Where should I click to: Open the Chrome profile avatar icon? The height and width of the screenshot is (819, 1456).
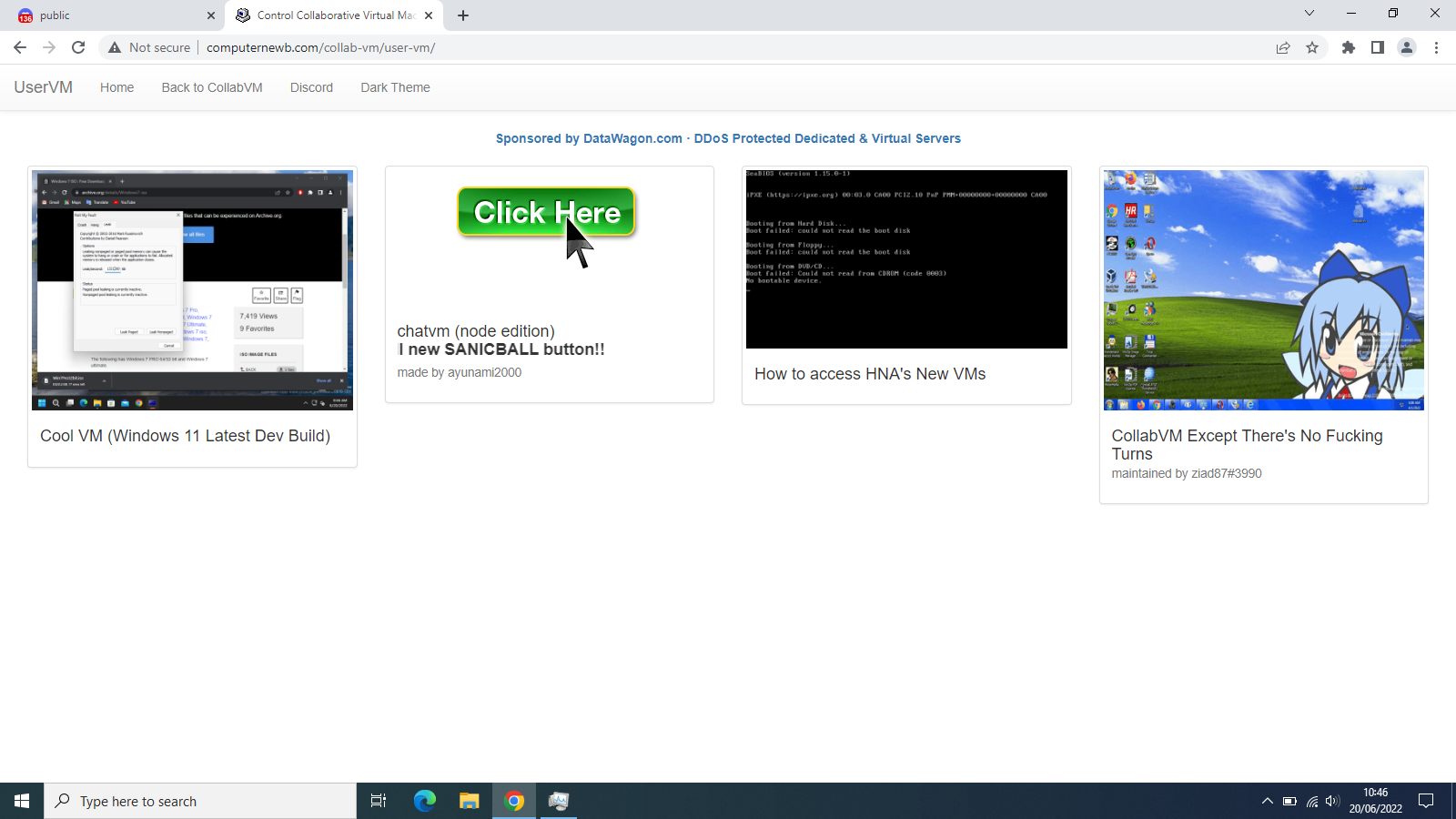click(1407, 47)
